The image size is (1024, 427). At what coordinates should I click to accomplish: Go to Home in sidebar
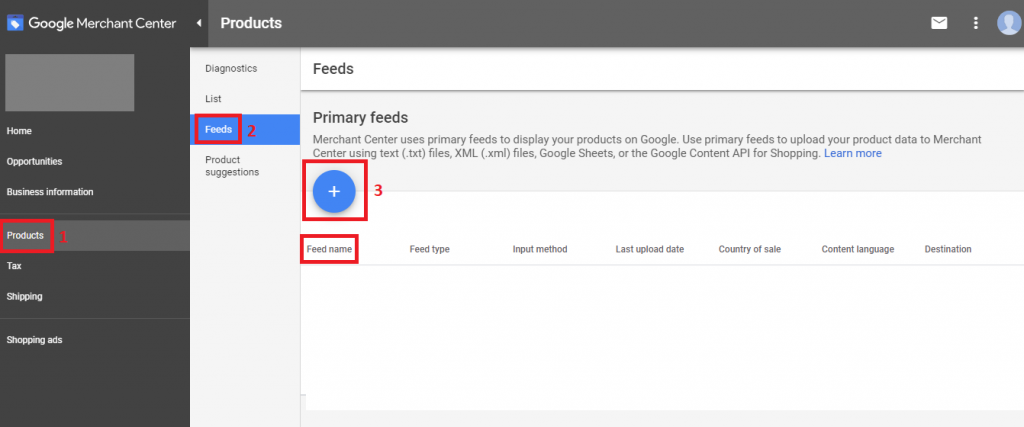click(19, 131)
